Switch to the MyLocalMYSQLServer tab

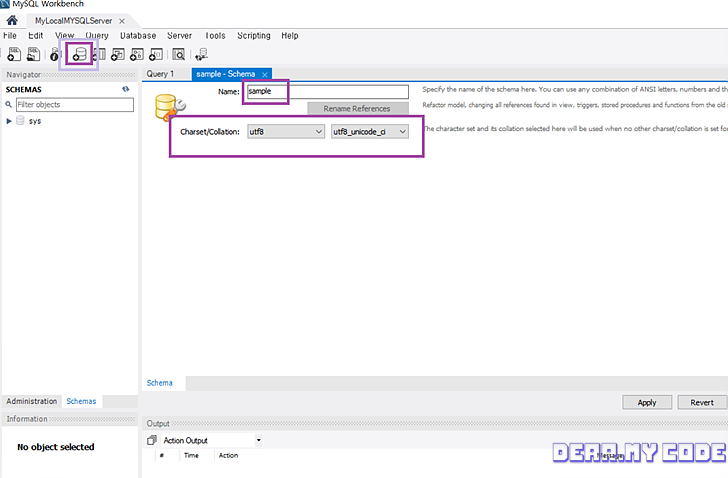click(73, 21)
